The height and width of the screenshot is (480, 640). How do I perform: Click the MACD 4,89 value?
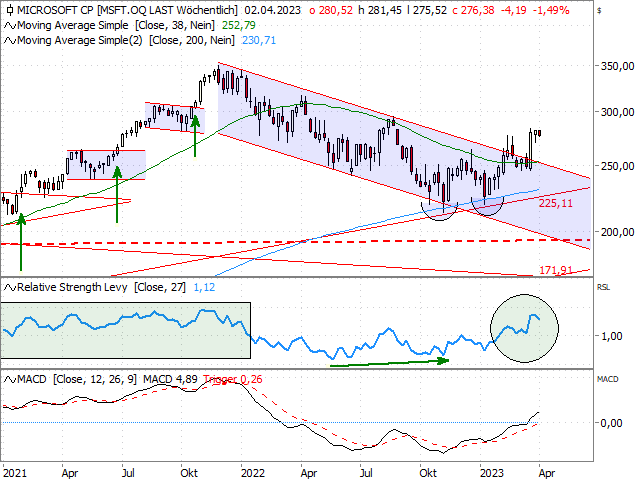pyautogui.click(x=170, y=379)
